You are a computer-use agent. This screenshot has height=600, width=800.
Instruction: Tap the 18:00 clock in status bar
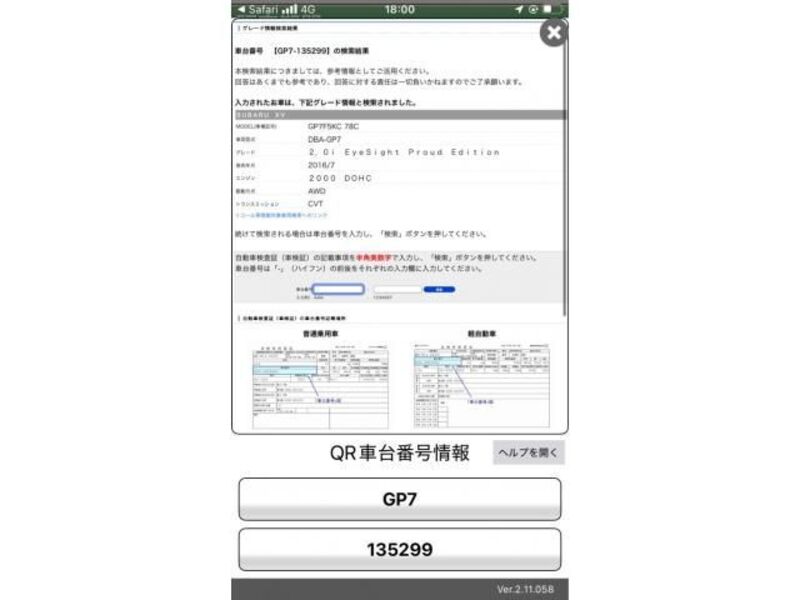click(398, 9)
